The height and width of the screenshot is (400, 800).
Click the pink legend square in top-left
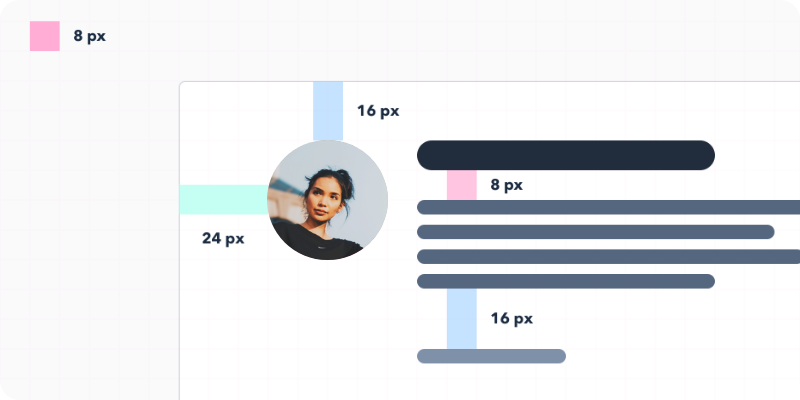tap(45, 36)
